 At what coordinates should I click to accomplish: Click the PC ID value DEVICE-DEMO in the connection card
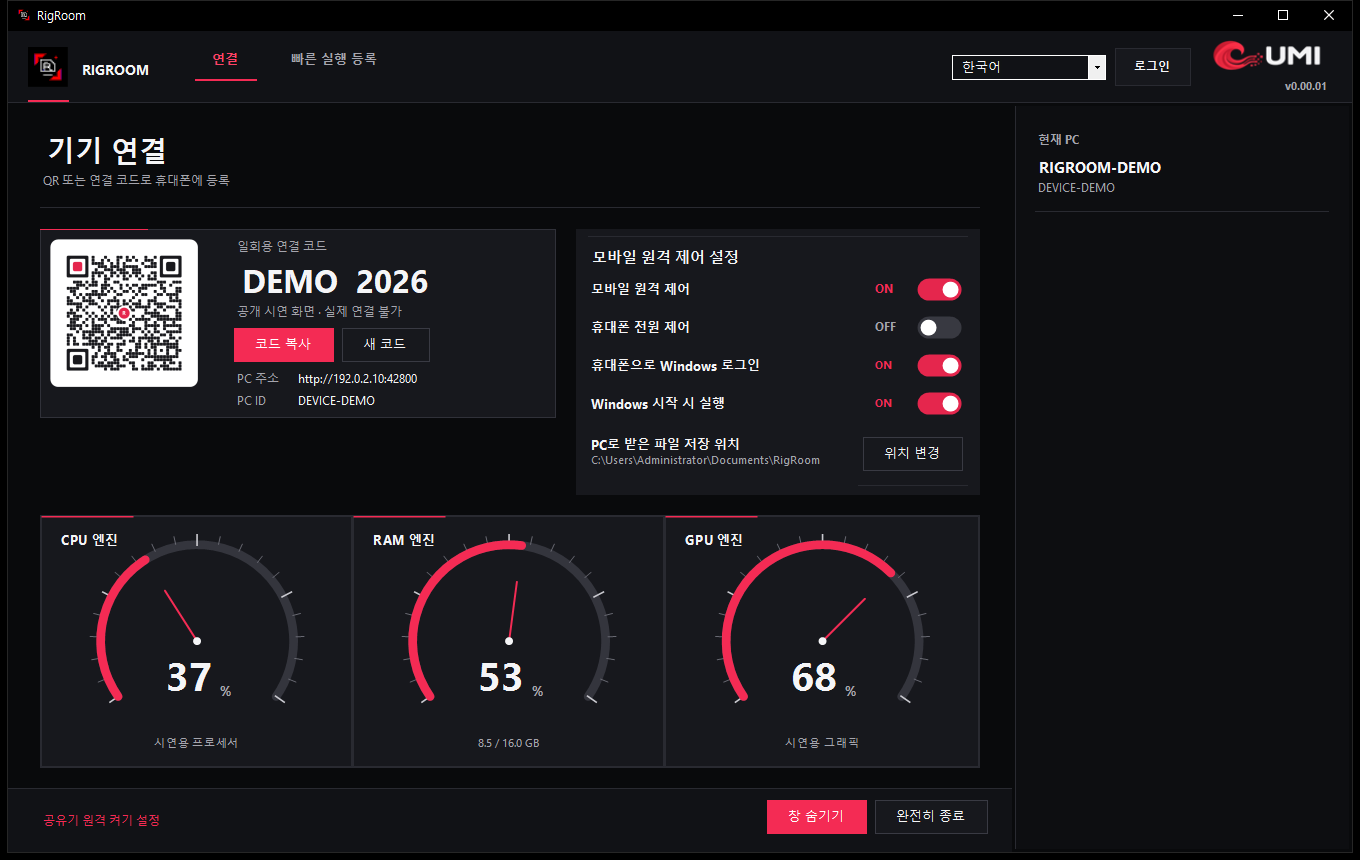(336, 401)
